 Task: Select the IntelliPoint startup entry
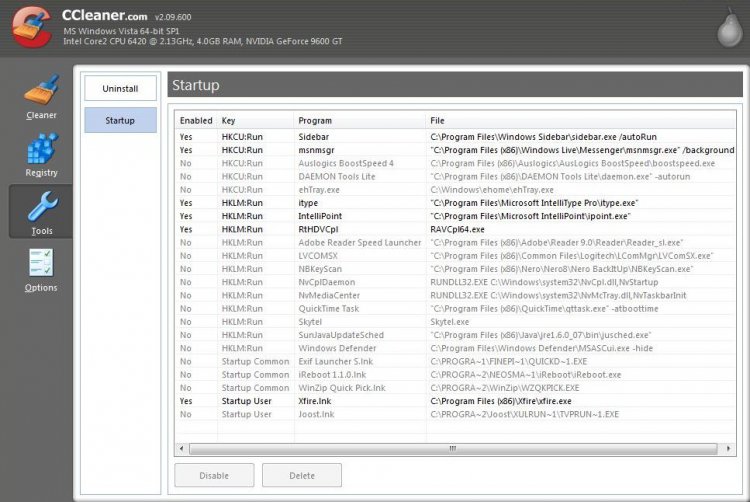[x=455, y=216]
